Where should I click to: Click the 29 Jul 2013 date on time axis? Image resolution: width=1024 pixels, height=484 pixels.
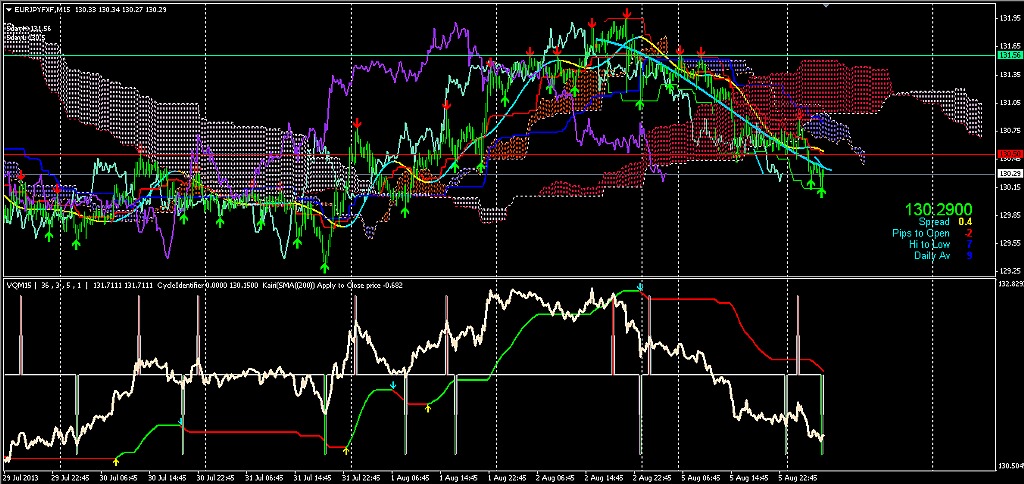[19, 477]
